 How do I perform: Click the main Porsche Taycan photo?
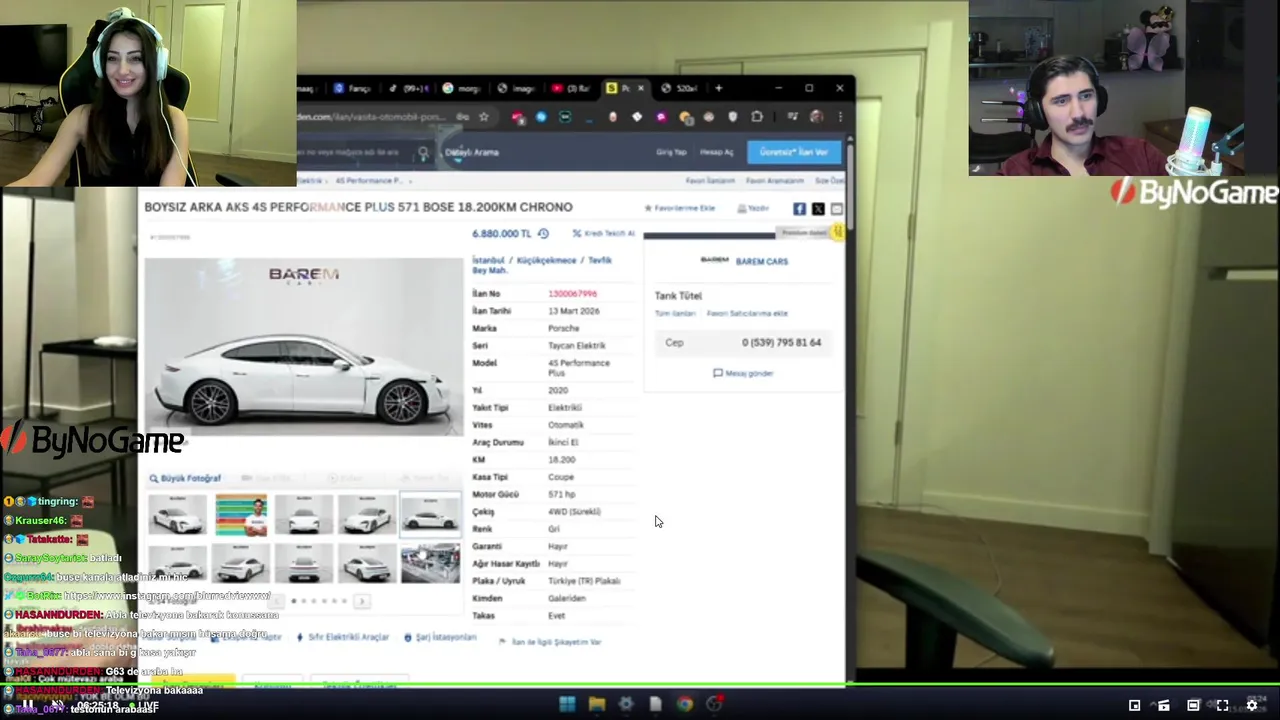(x=304, y=347)
